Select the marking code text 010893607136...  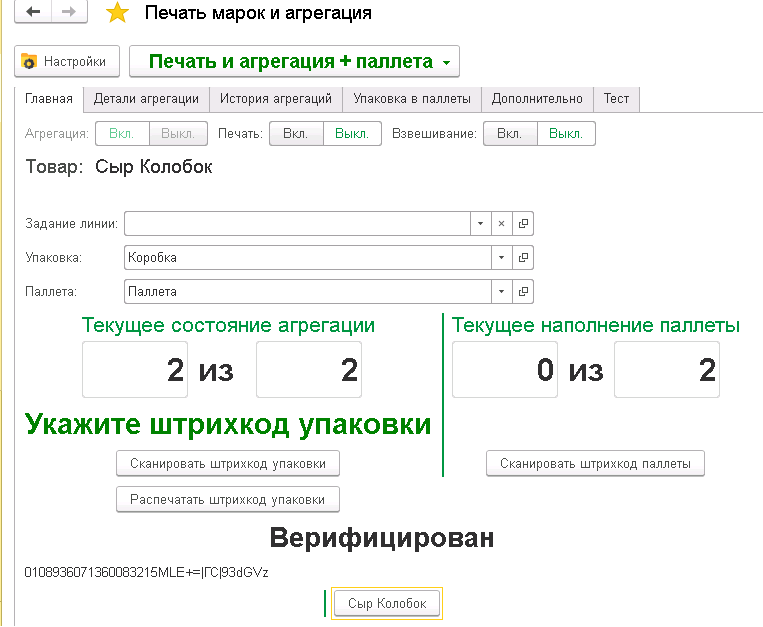tap(146, 573)
